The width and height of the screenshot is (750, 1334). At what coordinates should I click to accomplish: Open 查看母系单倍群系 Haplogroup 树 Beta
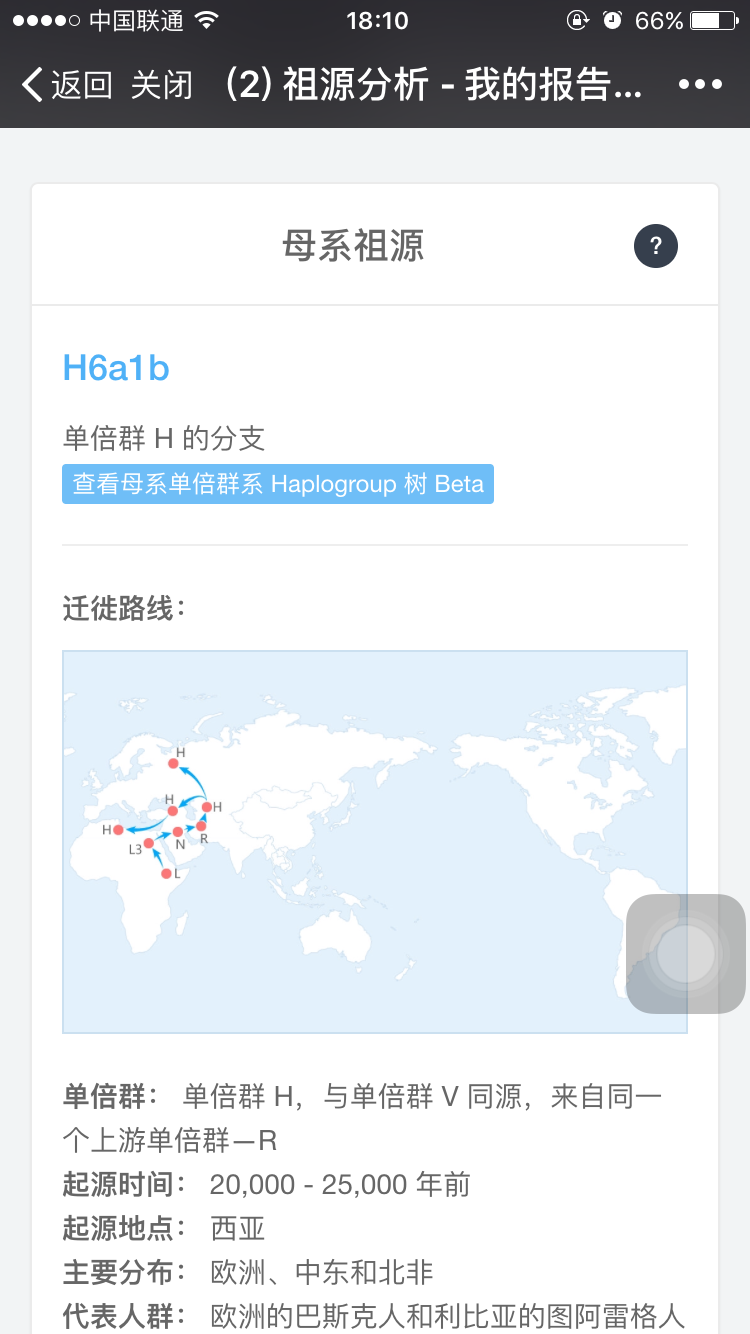278,484
